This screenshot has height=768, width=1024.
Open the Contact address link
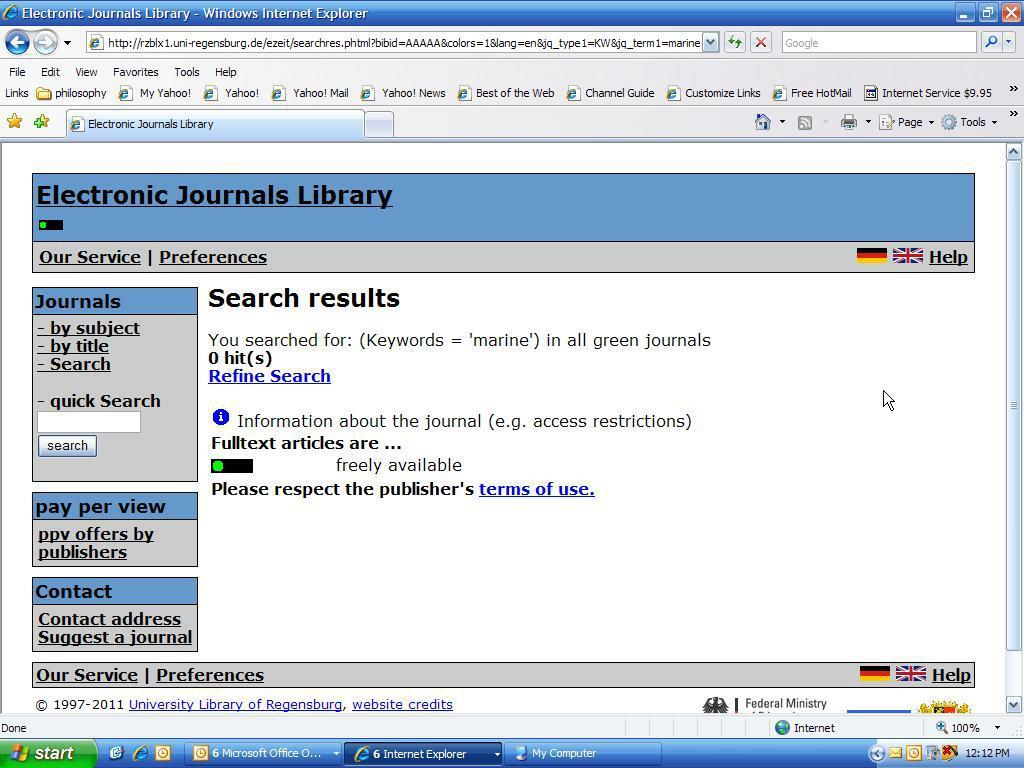pyautogui.click(x=110, y=619)
